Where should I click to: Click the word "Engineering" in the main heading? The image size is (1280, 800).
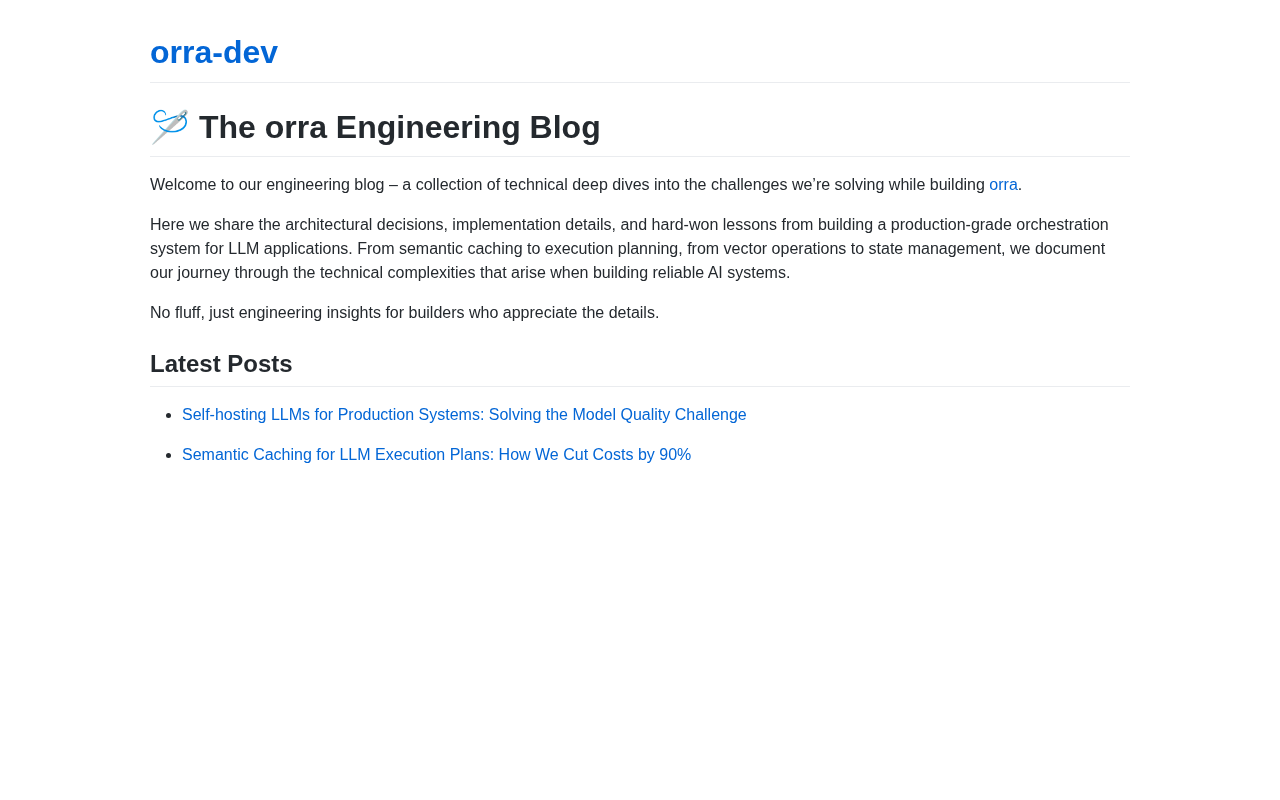[x=428, y=128]
